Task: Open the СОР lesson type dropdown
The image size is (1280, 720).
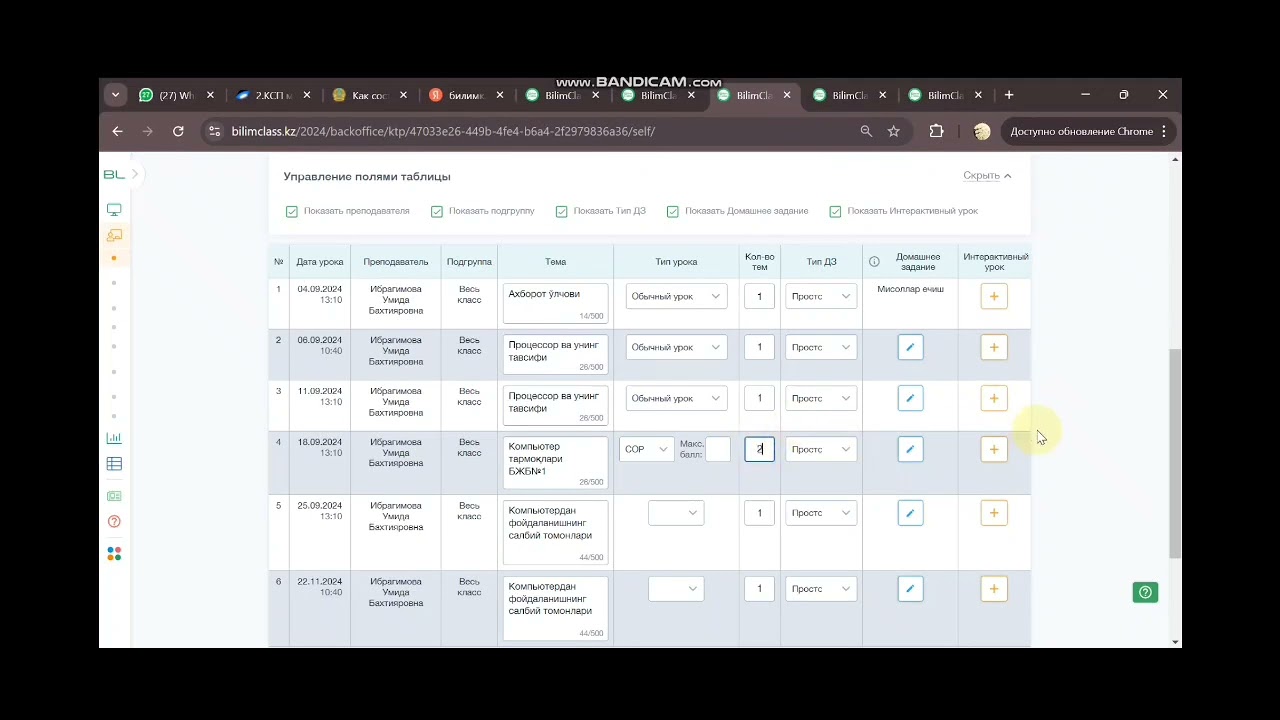Action: (647, 449)
